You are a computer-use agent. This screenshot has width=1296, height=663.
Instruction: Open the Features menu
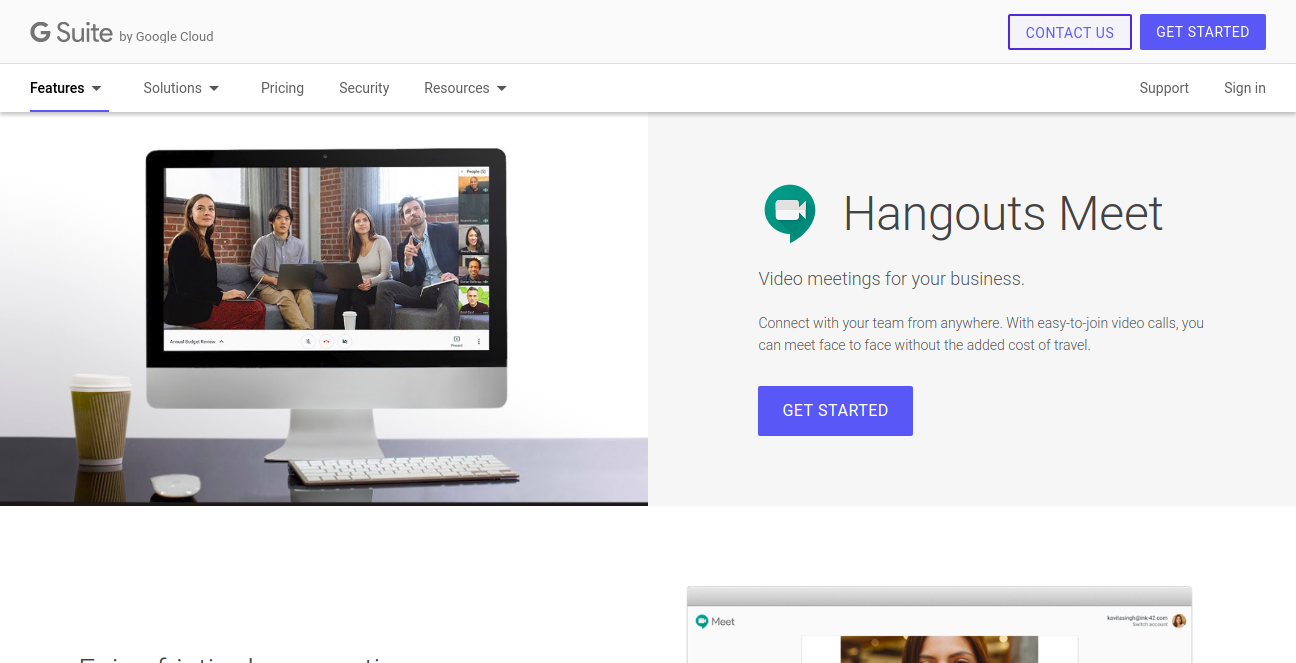click(x=66, y=88)
